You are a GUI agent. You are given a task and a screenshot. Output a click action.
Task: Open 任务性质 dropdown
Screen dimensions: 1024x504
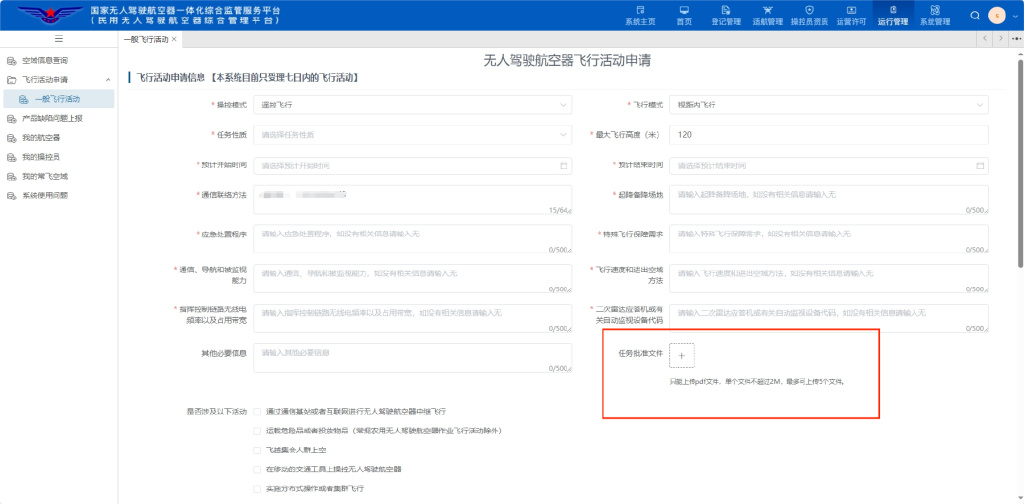[413, 134]
